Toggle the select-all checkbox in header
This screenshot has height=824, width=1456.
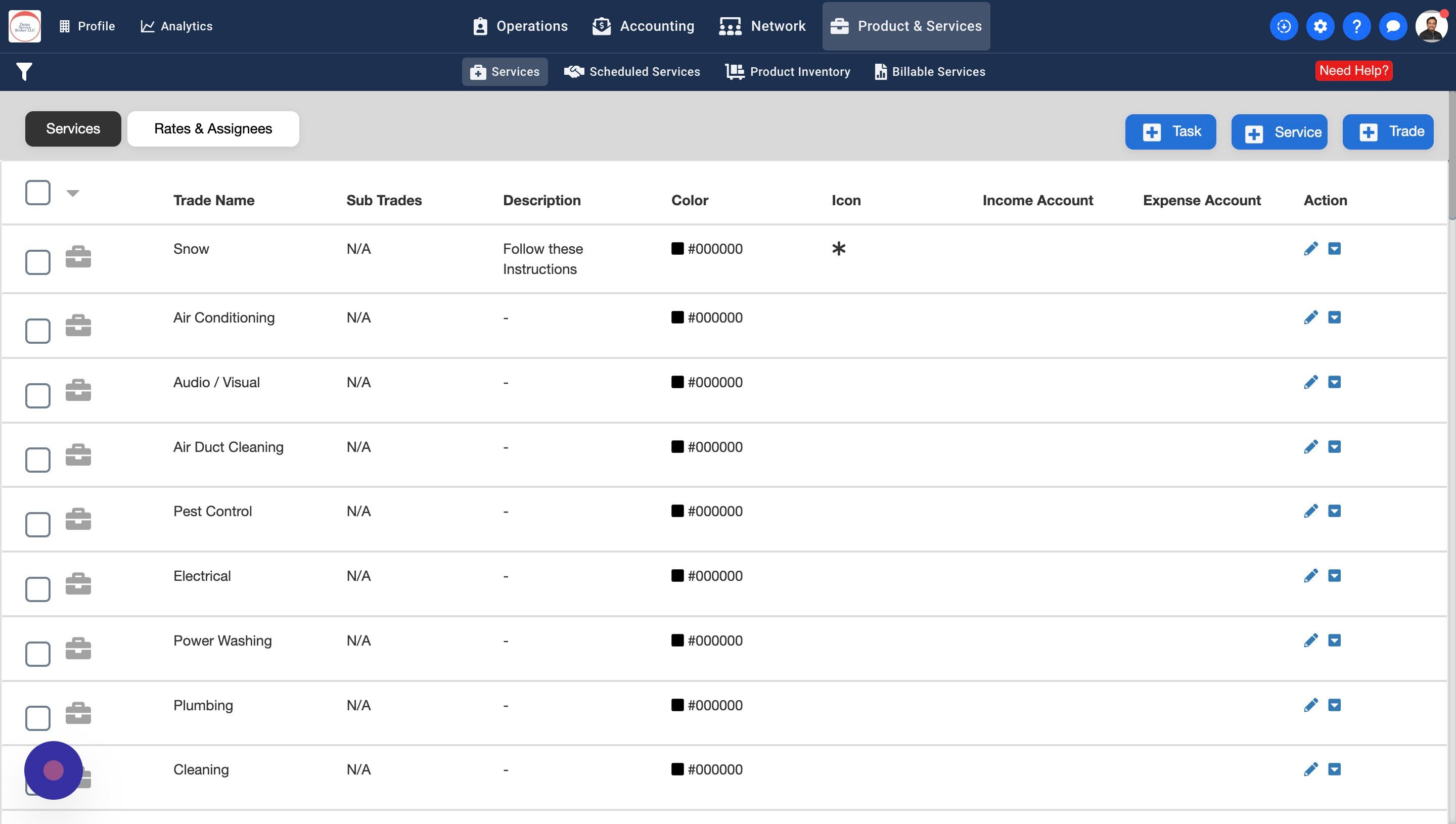(38, 193)
